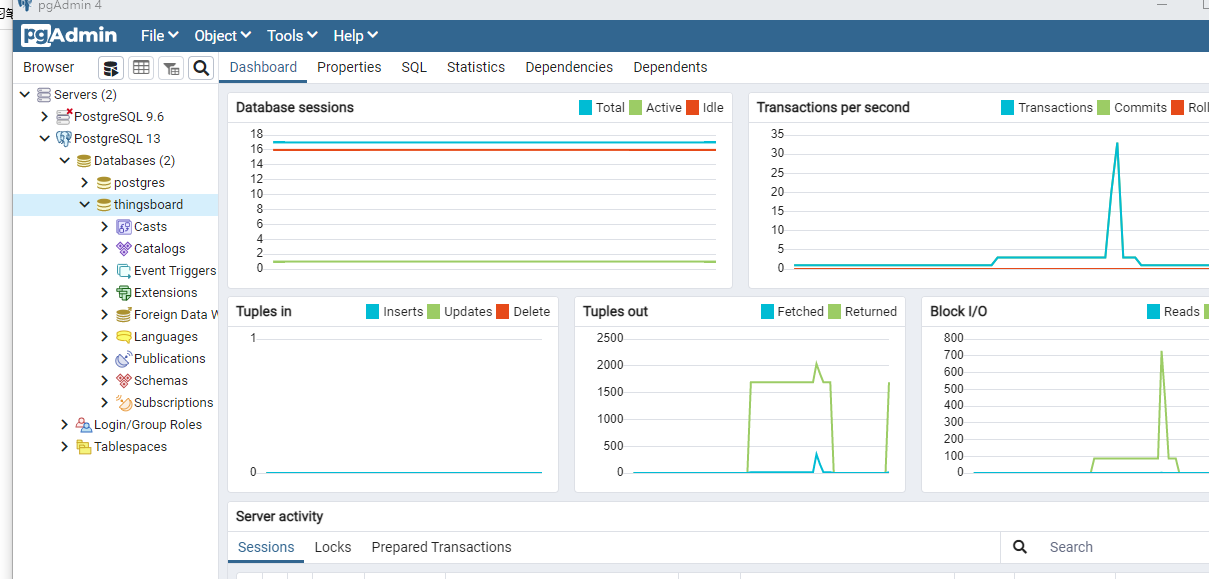Viewport: 1209px width, 579px height.
Task: Click the Servers group icon
Action: pos(44,95)
